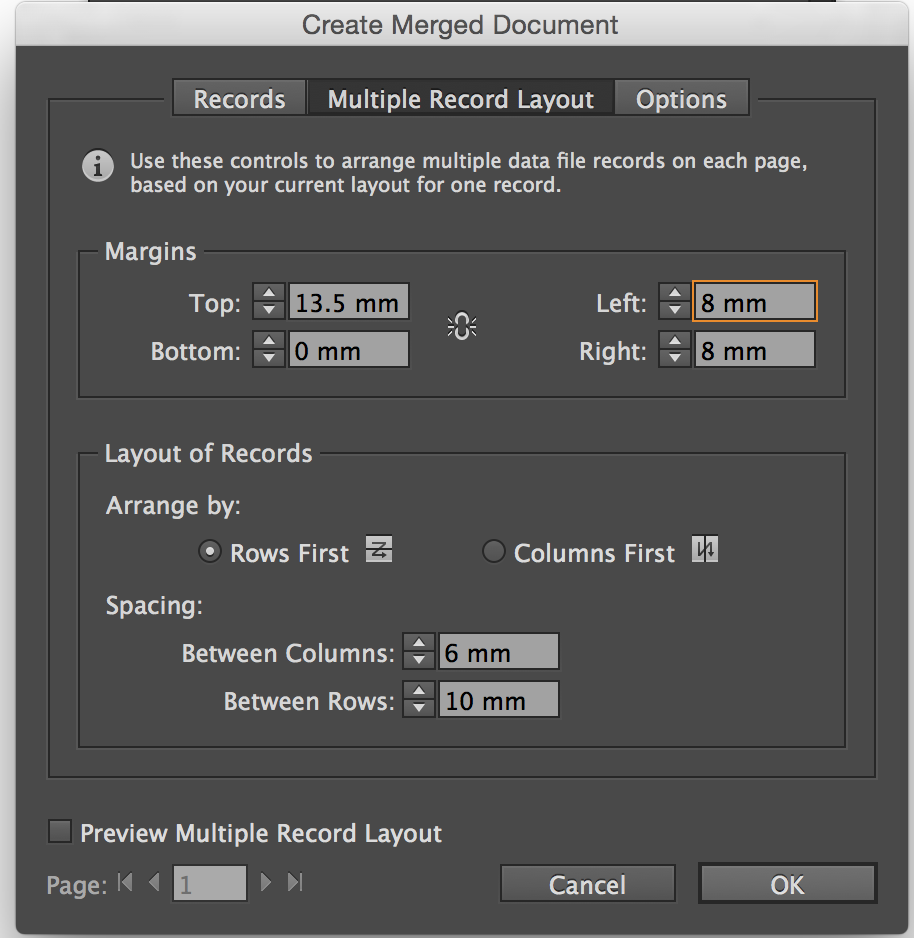Screen dimensions: 914x938
Task: Click the info icon beside the description
Action: (x=97, y=167)
